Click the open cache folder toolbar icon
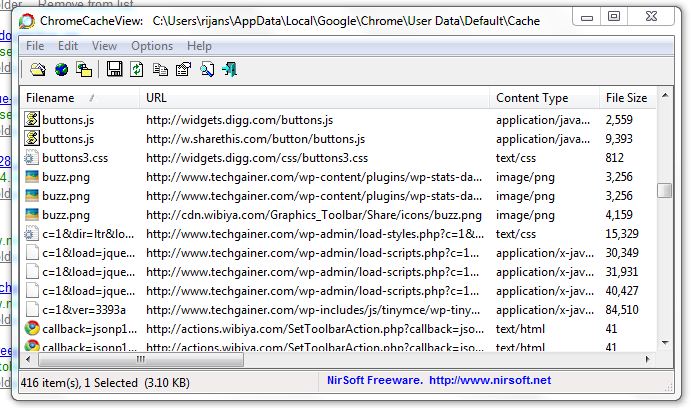The height and width of the screenshot is (408, 691). (37, 69)
